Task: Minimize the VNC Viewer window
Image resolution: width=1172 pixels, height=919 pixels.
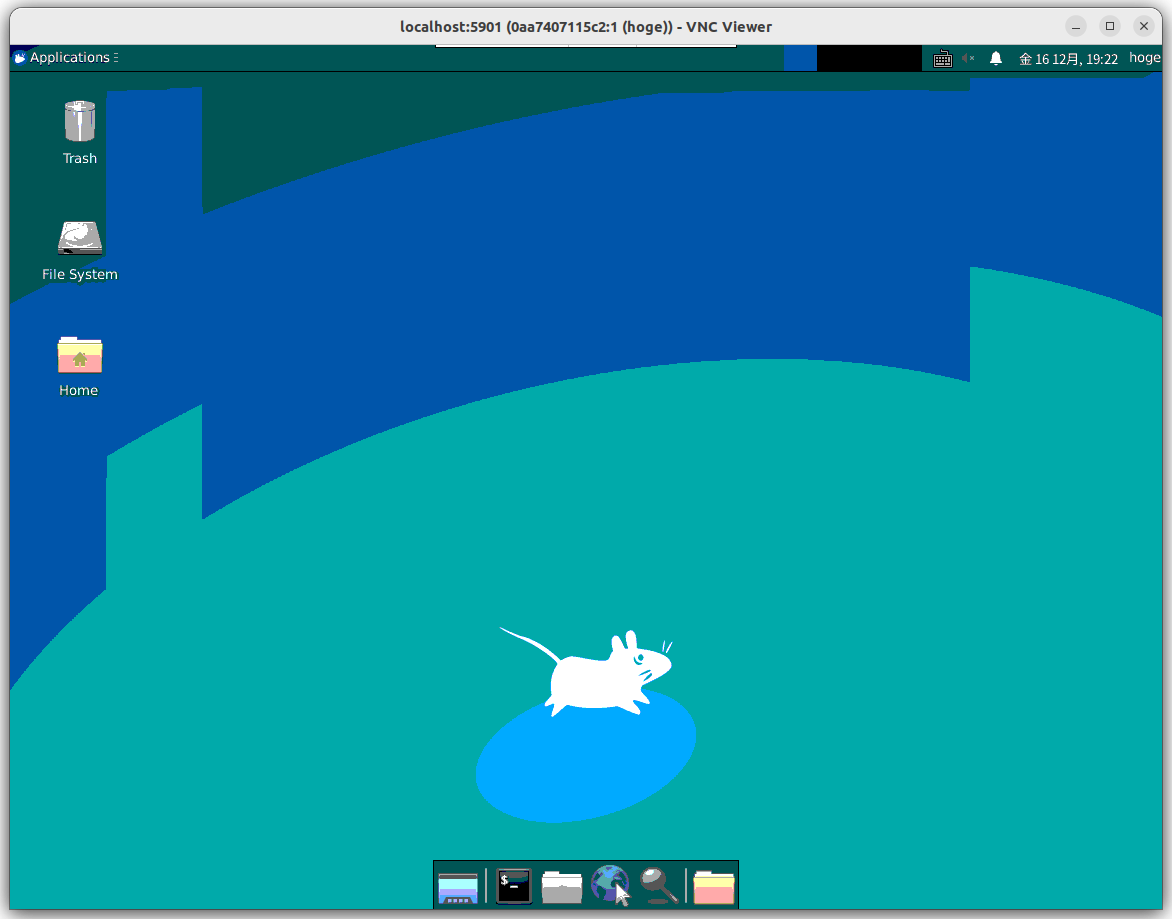Action: [x=1076, y=27]
